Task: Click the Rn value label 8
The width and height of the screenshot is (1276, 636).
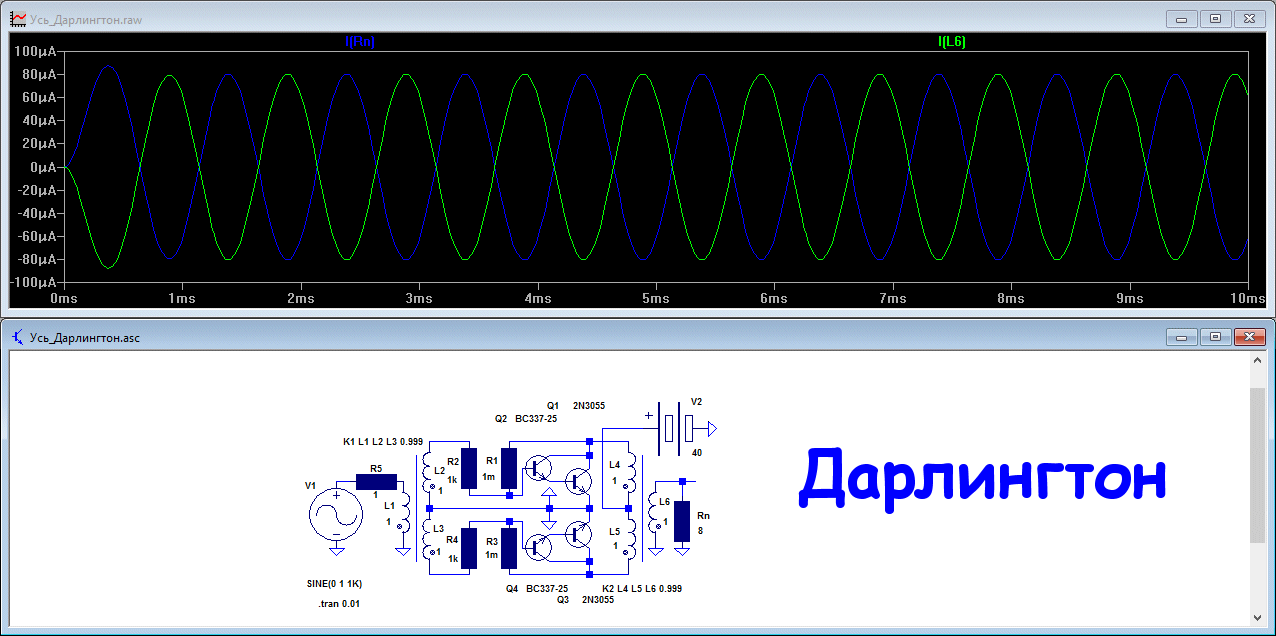Action: click(700, 530)
